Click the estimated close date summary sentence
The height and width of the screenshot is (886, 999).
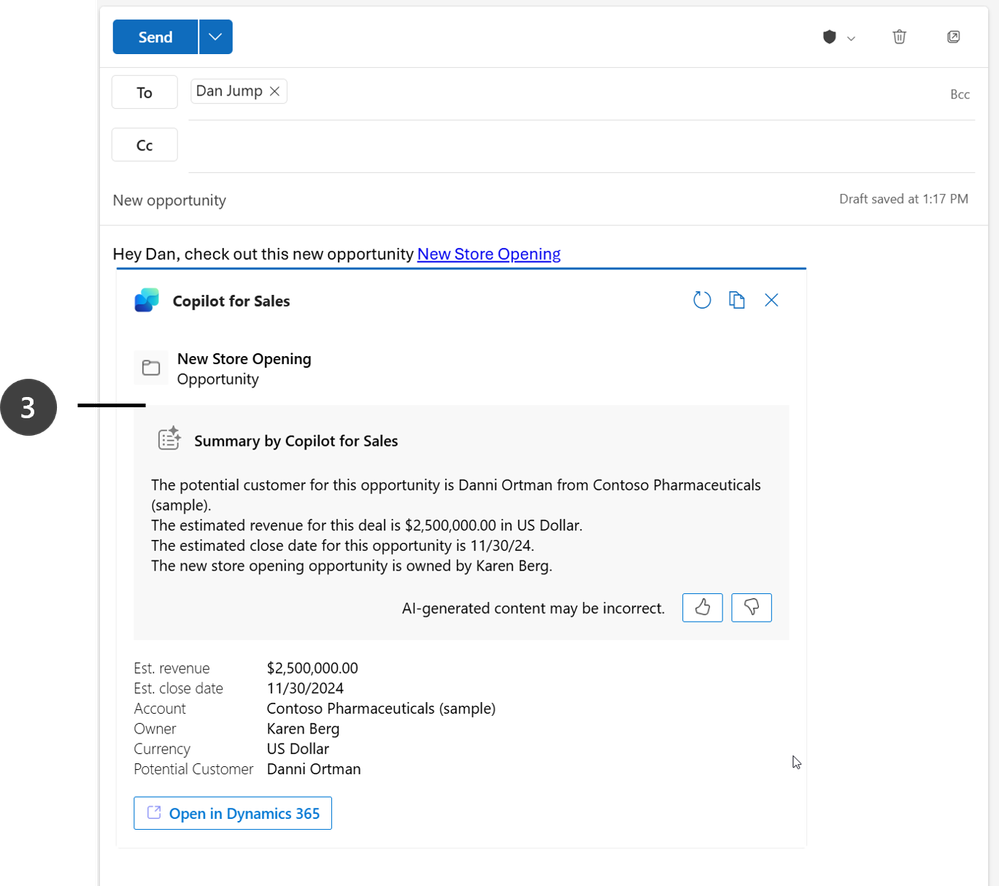343,546
